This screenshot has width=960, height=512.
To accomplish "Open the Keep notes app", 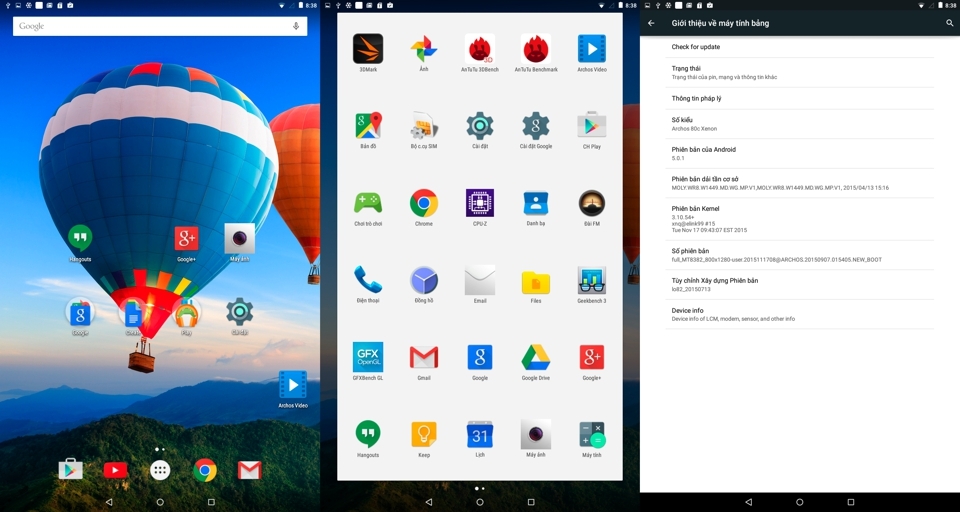I will (x=424, y=434).
